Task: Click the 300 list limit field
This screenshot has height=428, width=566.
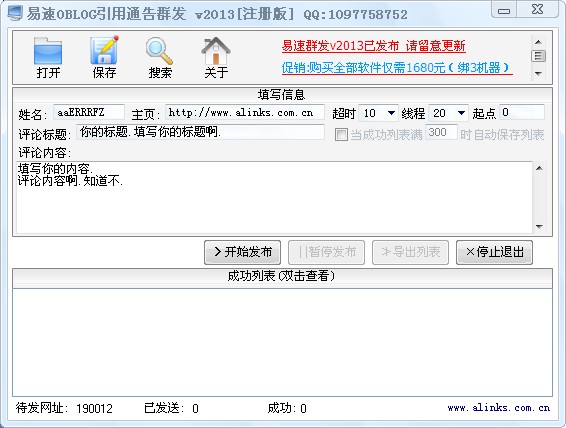Action: click(x=441, y=132)
